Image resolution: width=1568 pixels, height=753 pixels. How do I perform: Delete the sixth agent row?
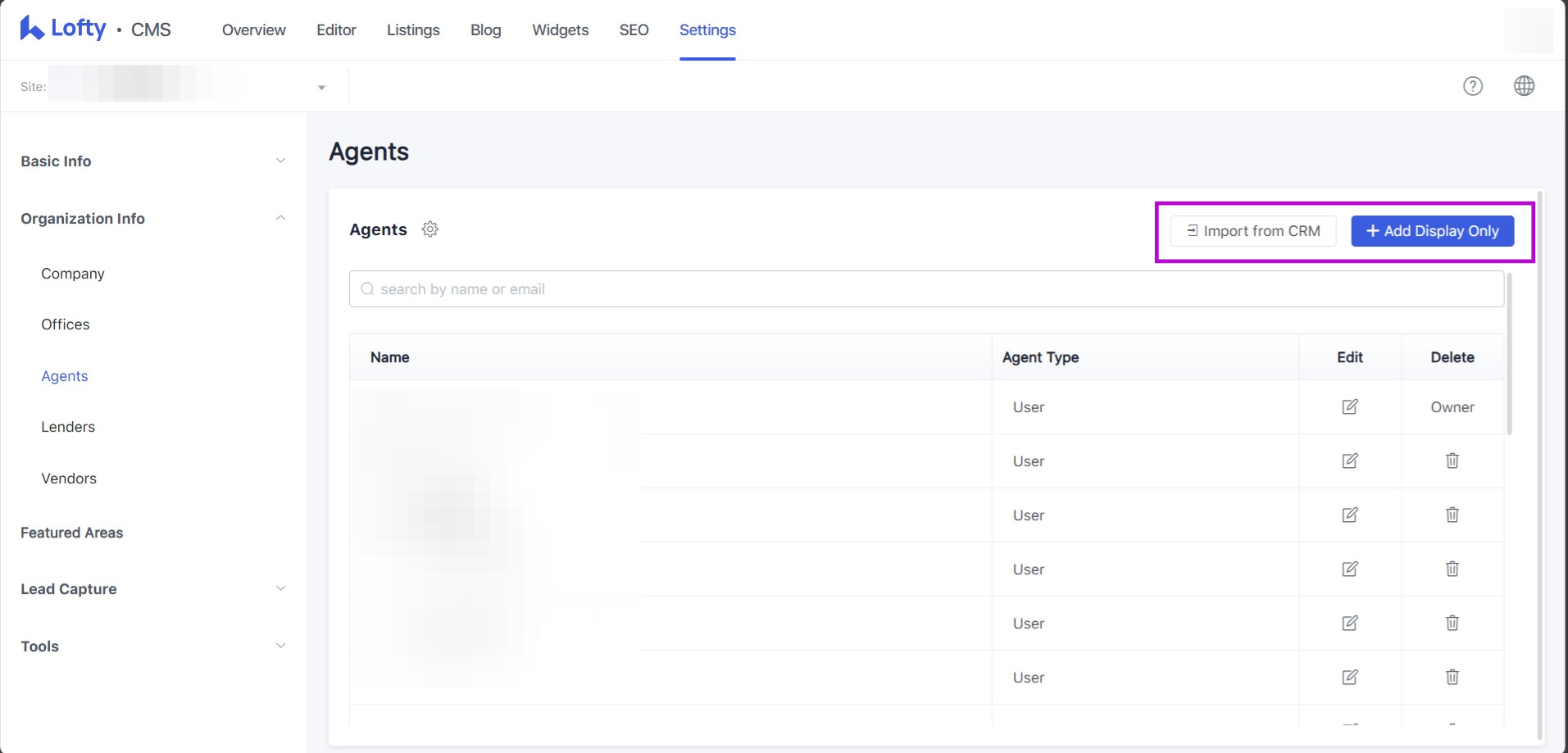coord(1452,677)
